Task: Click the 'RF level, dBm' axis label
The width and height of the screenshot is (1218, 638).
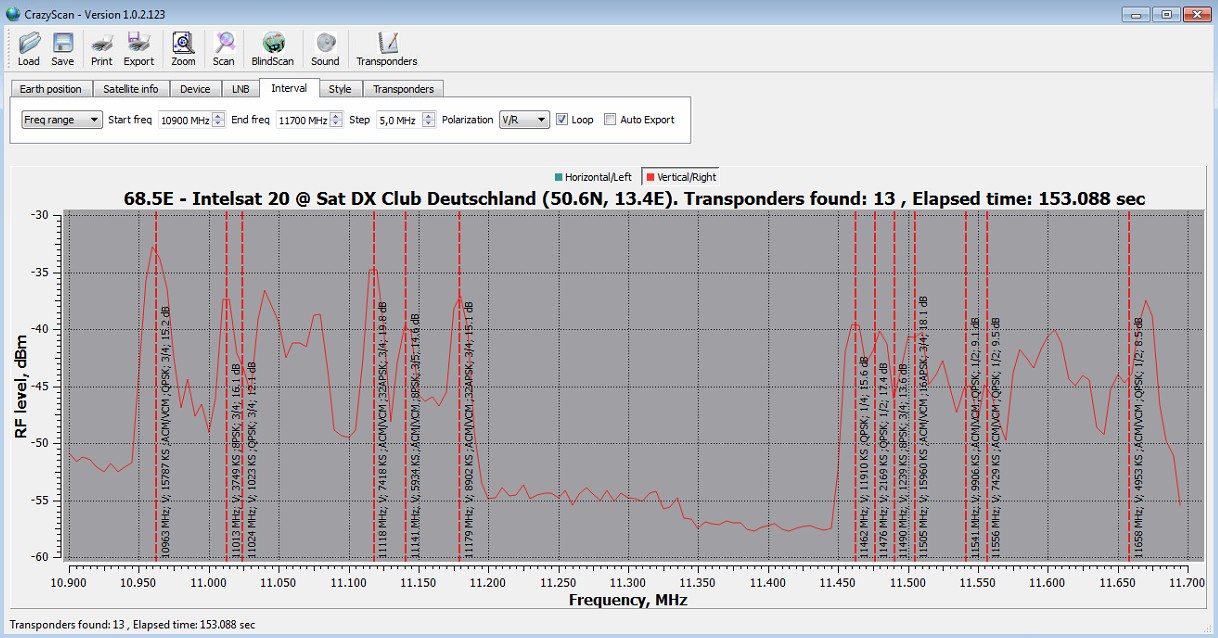Action: [x=21, y=386]
